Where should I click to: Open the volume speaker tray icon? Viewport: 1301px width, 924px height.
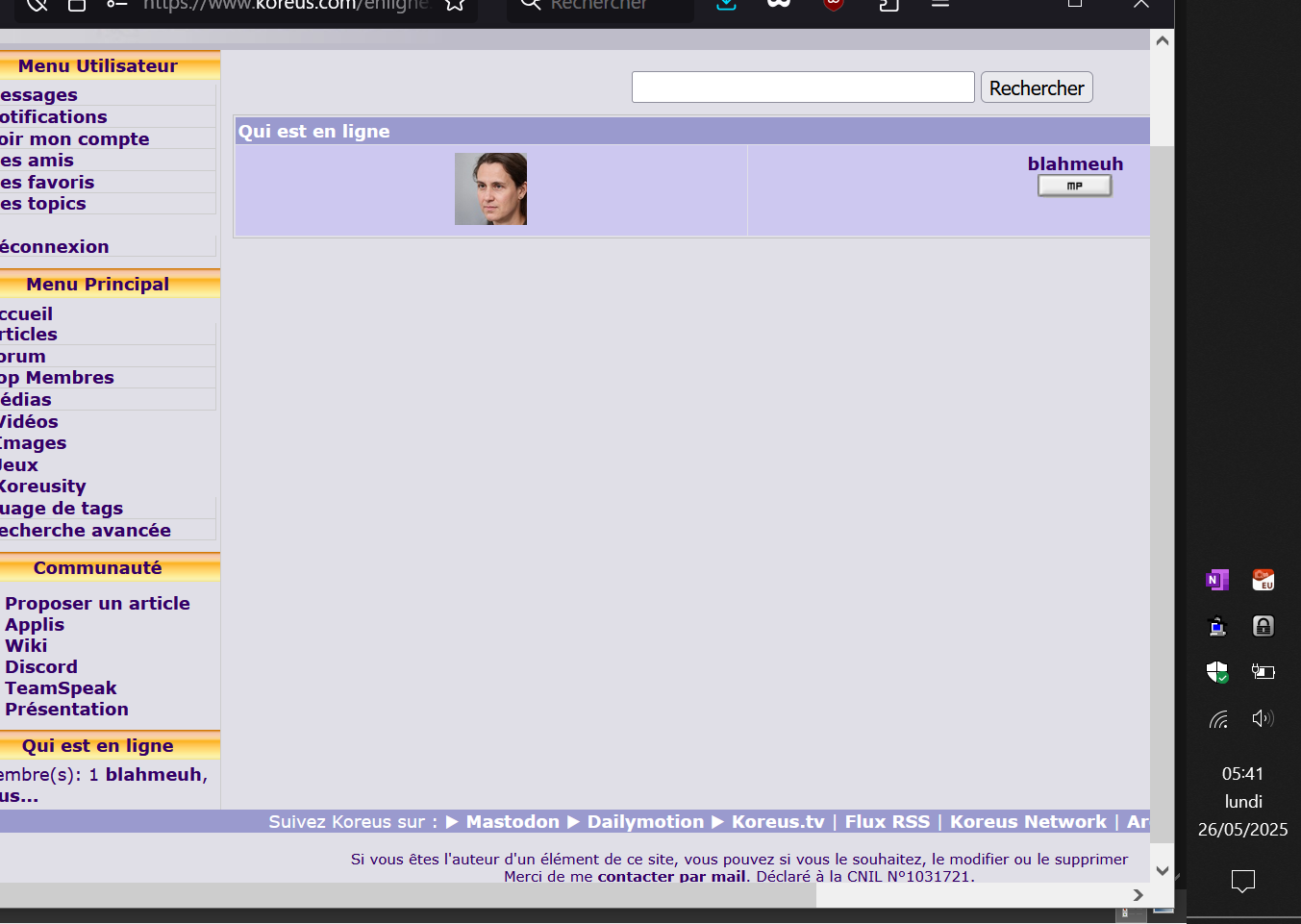coord(1263,718)
